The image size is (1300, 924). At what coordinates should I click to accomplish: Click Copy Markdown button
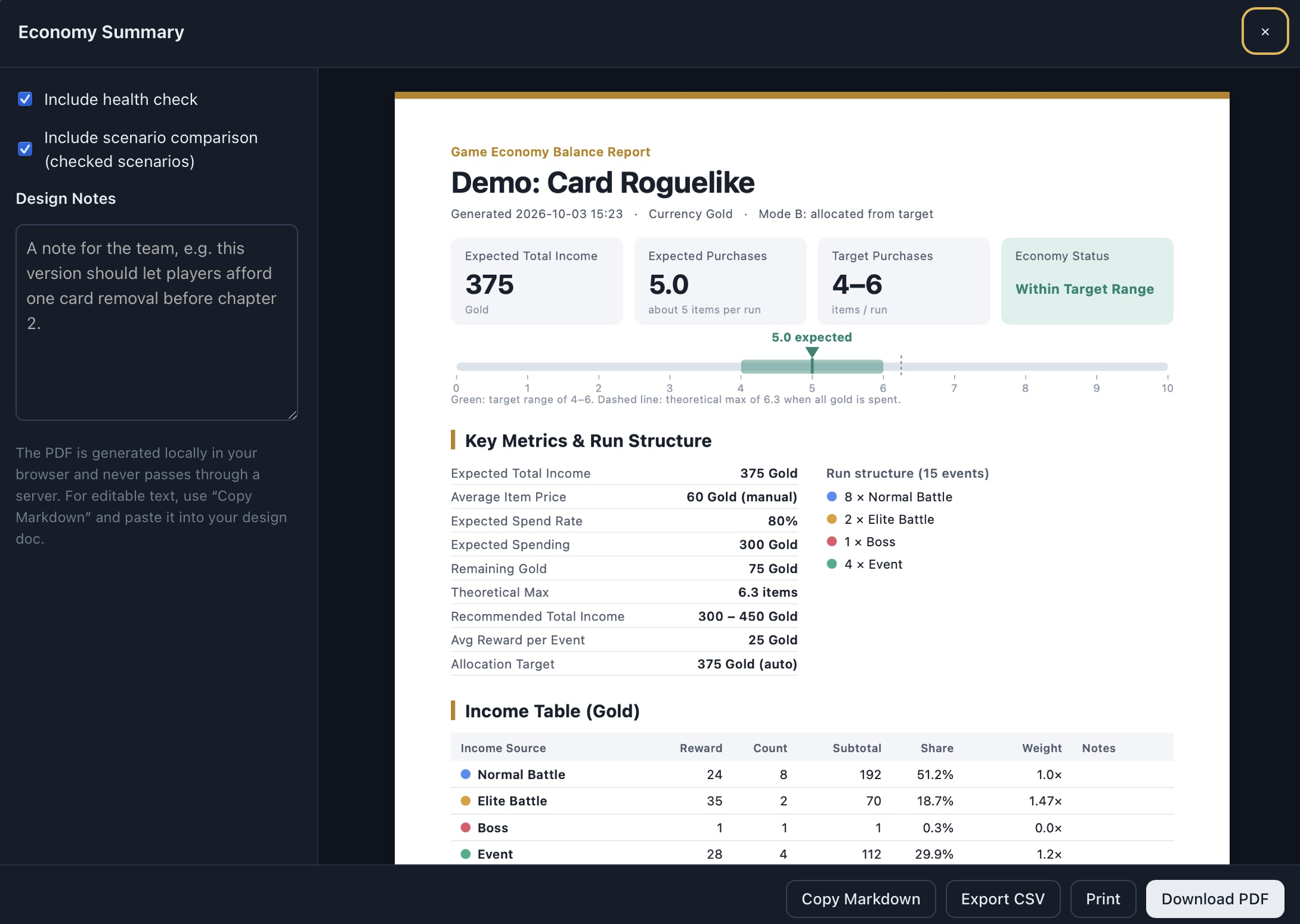click(861, 899)
